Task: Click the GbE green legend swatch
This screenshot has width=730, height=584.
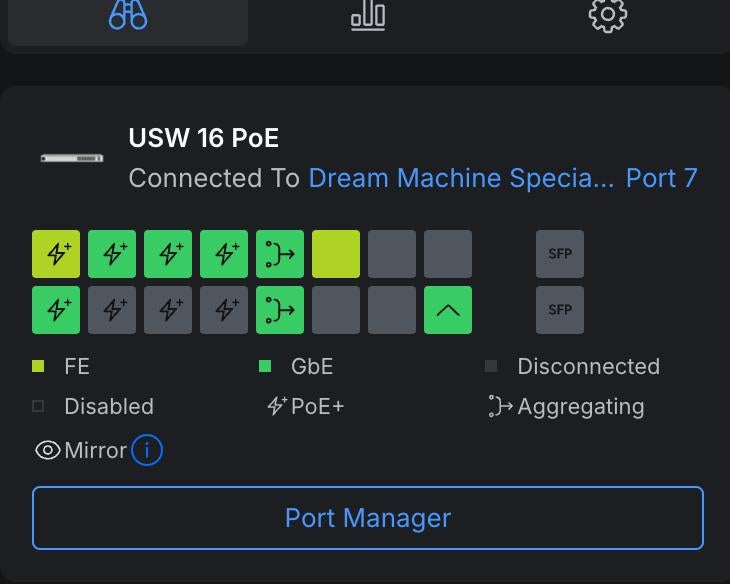Action: [x=265, y=366]
